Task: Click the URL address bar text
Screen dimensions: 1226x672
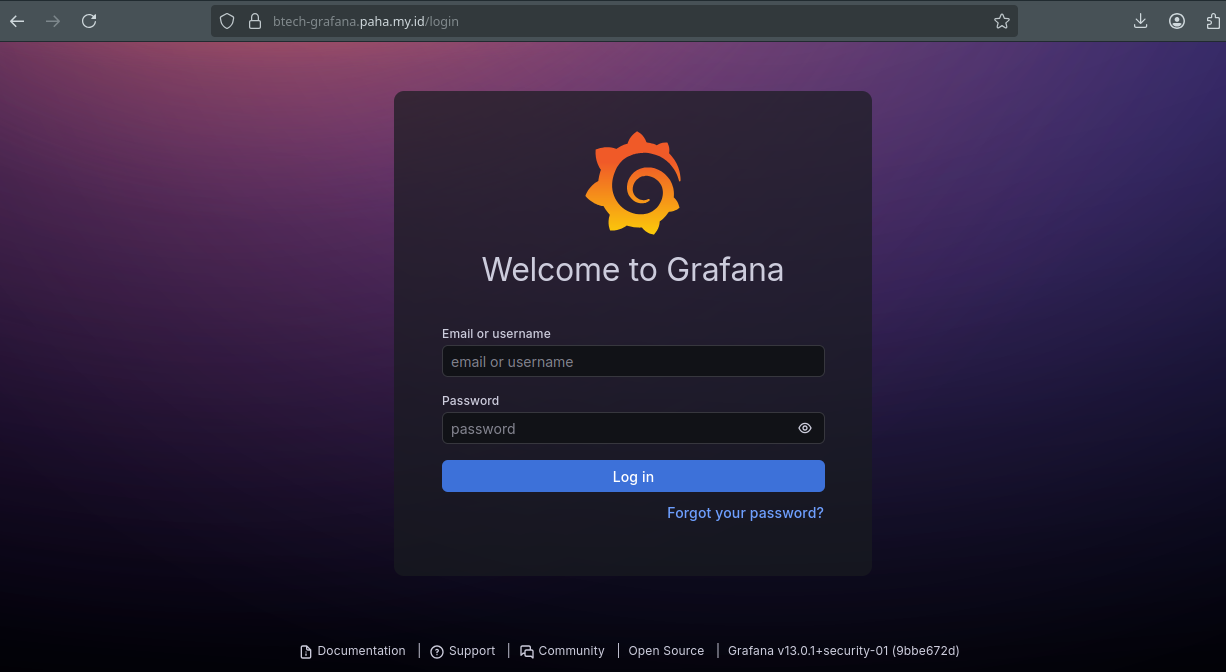Action: pyautogui.click(x=366, y=21)
